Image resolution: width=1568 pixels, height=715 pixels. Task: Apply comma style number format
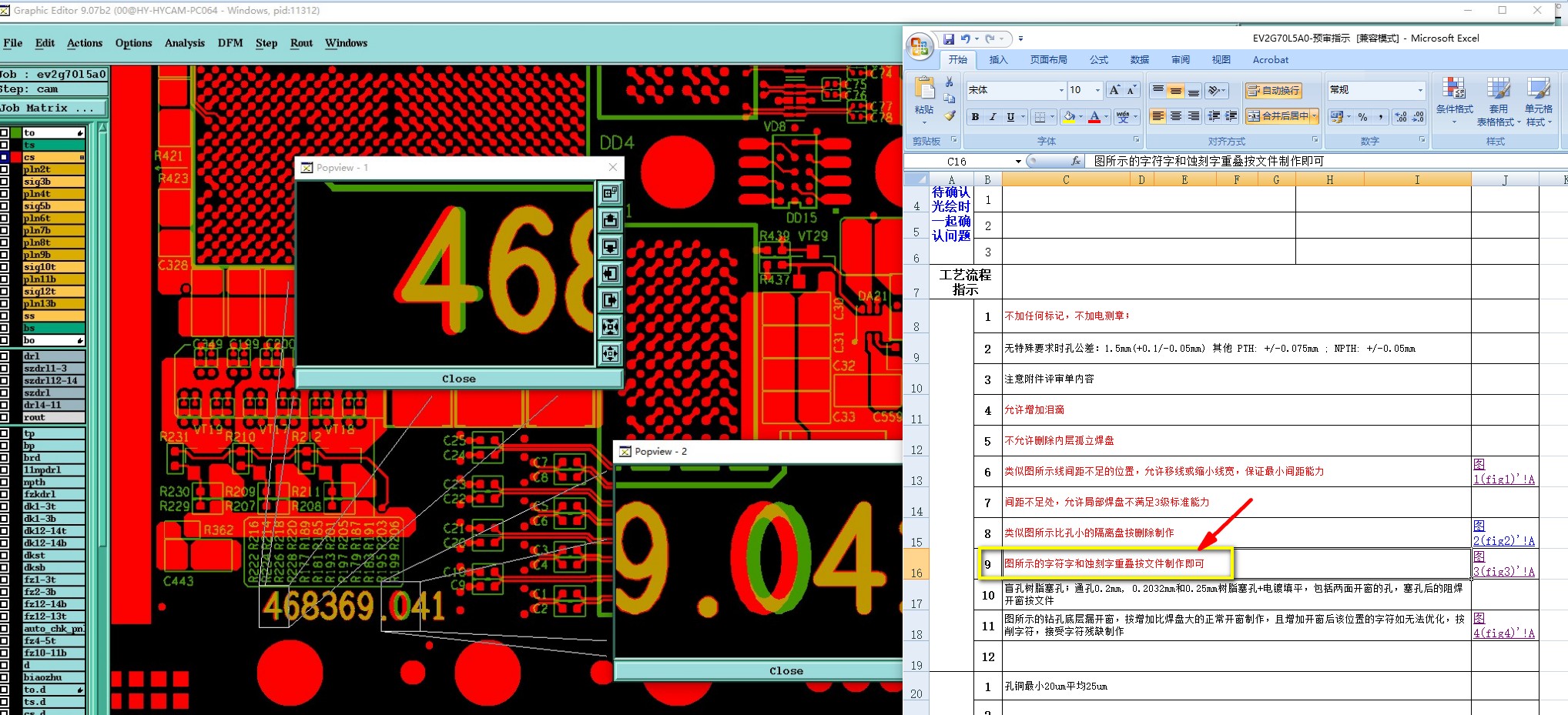[x=1381, y=117]
